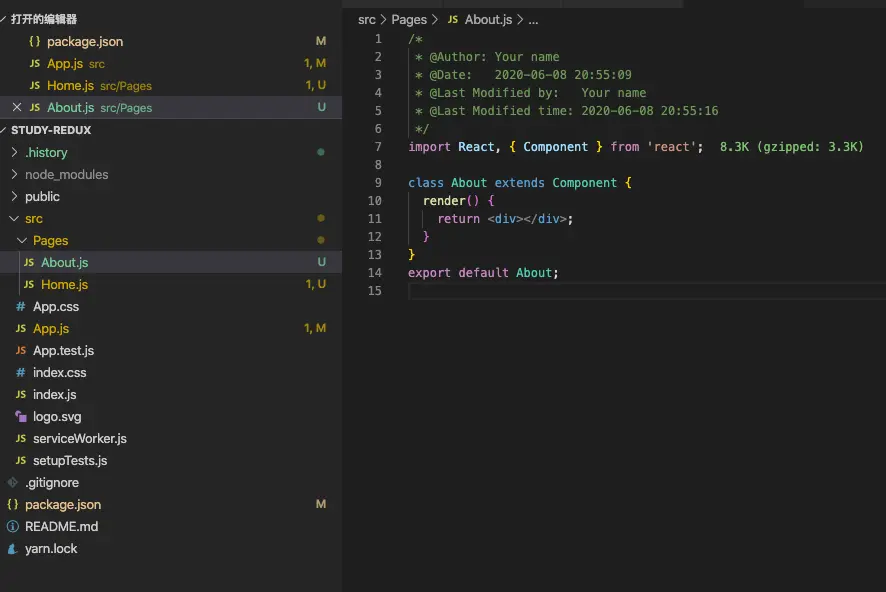Click line number 15 in the gutter
886x592 pixels.
pyautogui.click(x=375, y=291)
